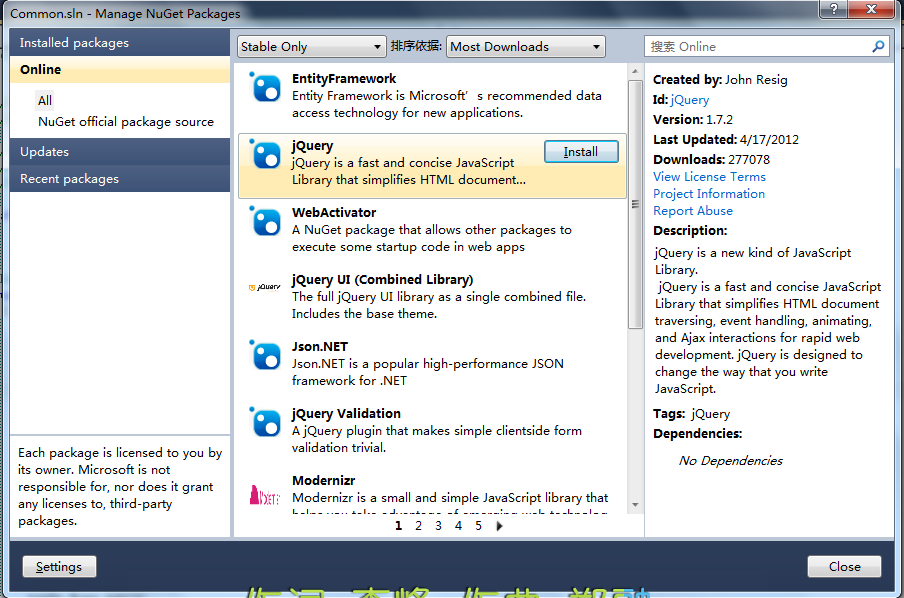Open the Stable Only dropdown

pyautogui.click(x=311, y=47)
